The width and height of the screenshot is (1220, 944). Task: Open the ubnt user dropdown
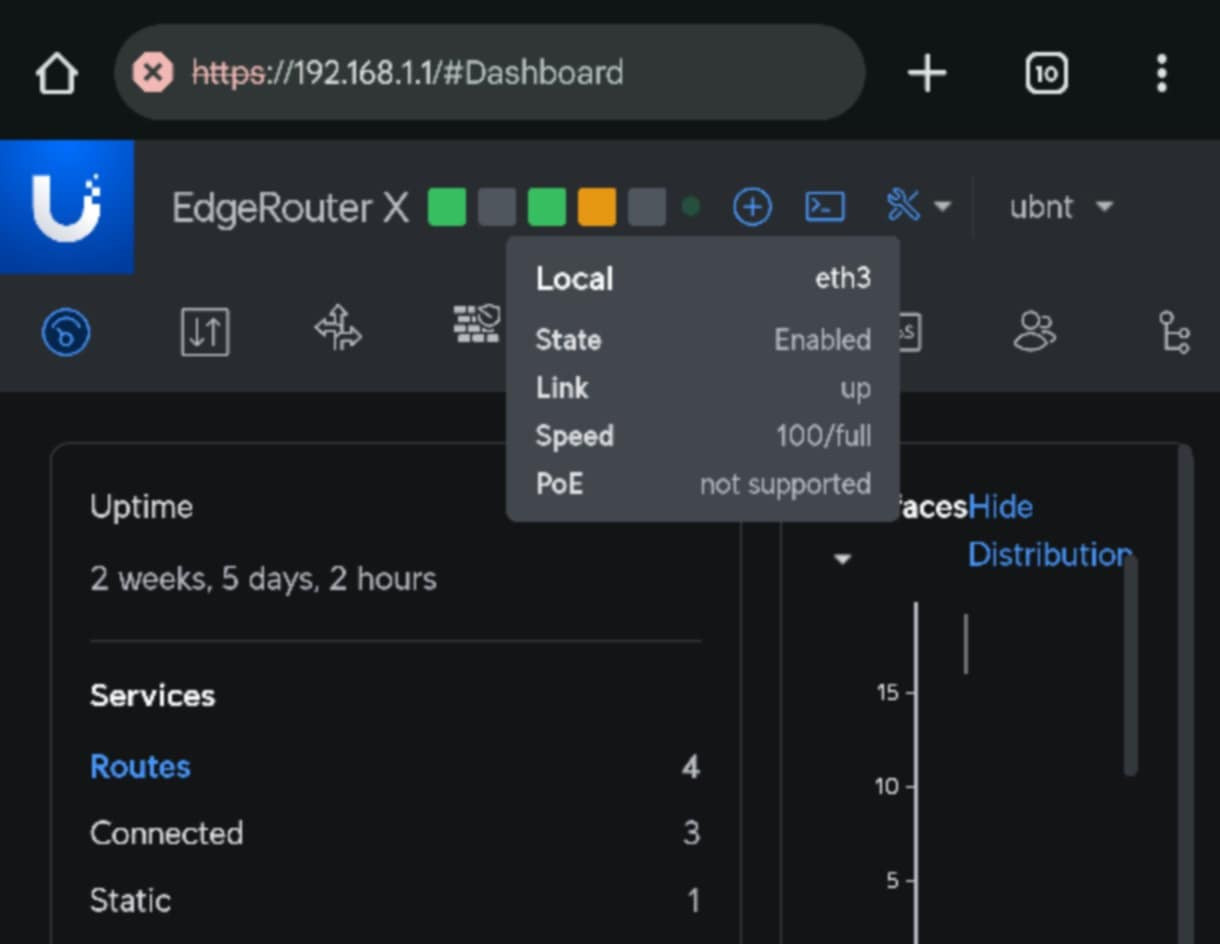[1061, 207]
